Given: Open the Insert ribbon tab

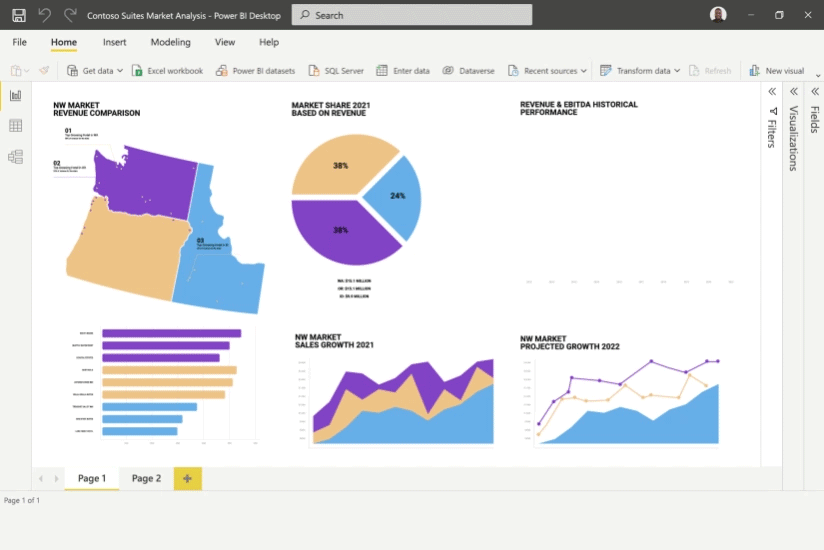Looking at the screenshot, I should (x=114, y=42).
